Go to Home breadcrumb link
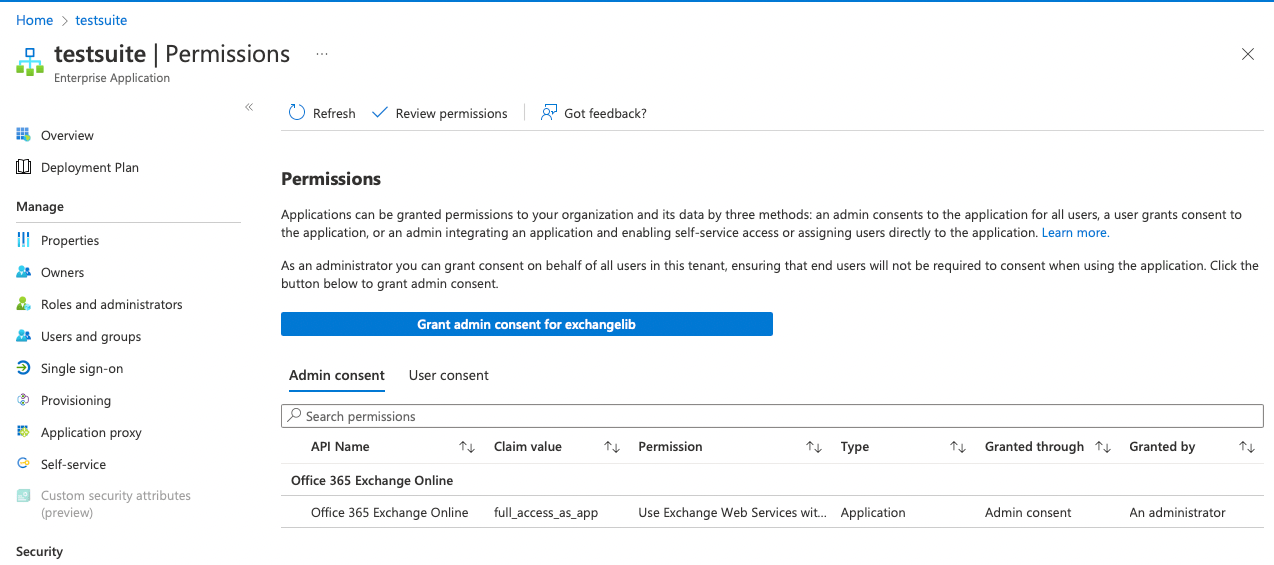The height and width of the screenshot is (565, 1274). [x=35, y=20]
